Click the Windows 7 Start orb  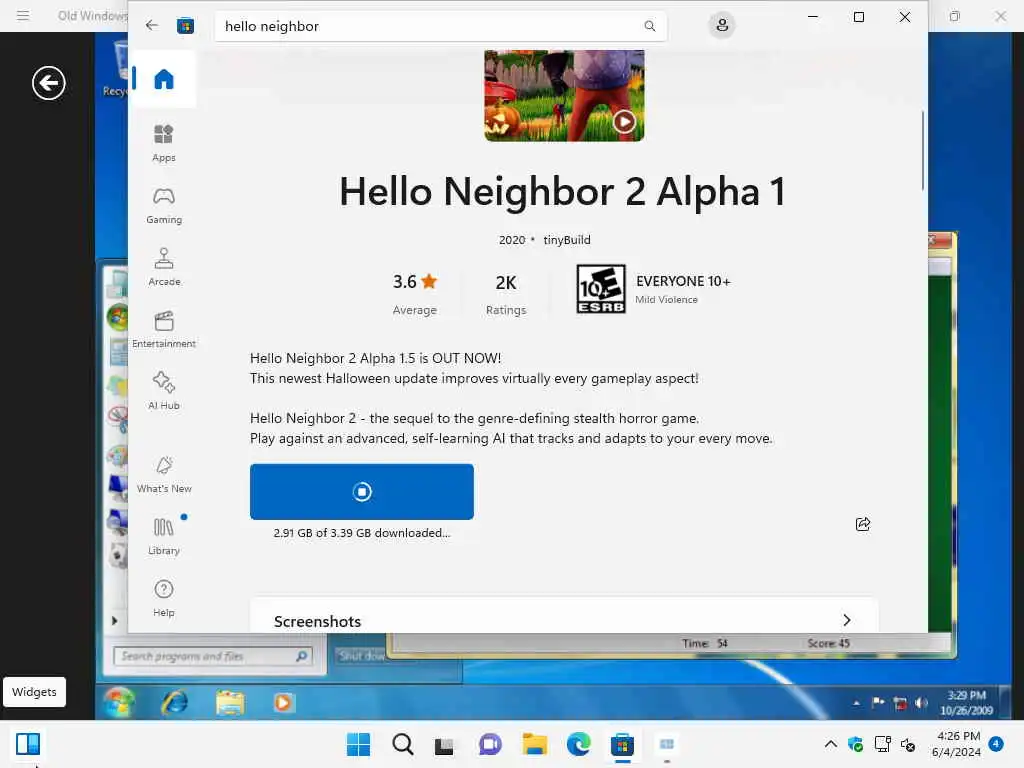(118, 702)
